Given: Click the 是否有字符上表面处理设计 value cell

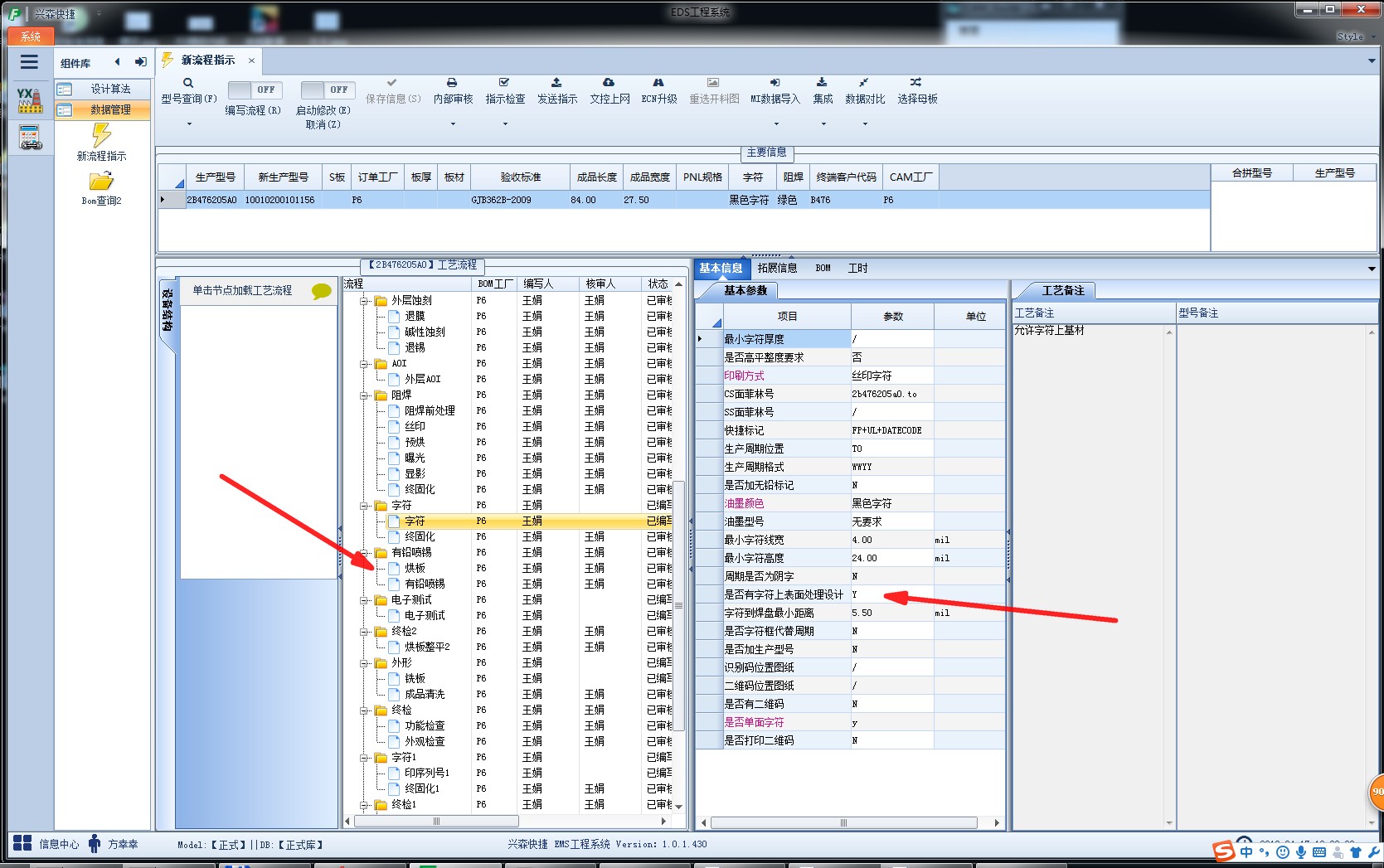Looking at the screenshot, I should (x=892, y=594).
